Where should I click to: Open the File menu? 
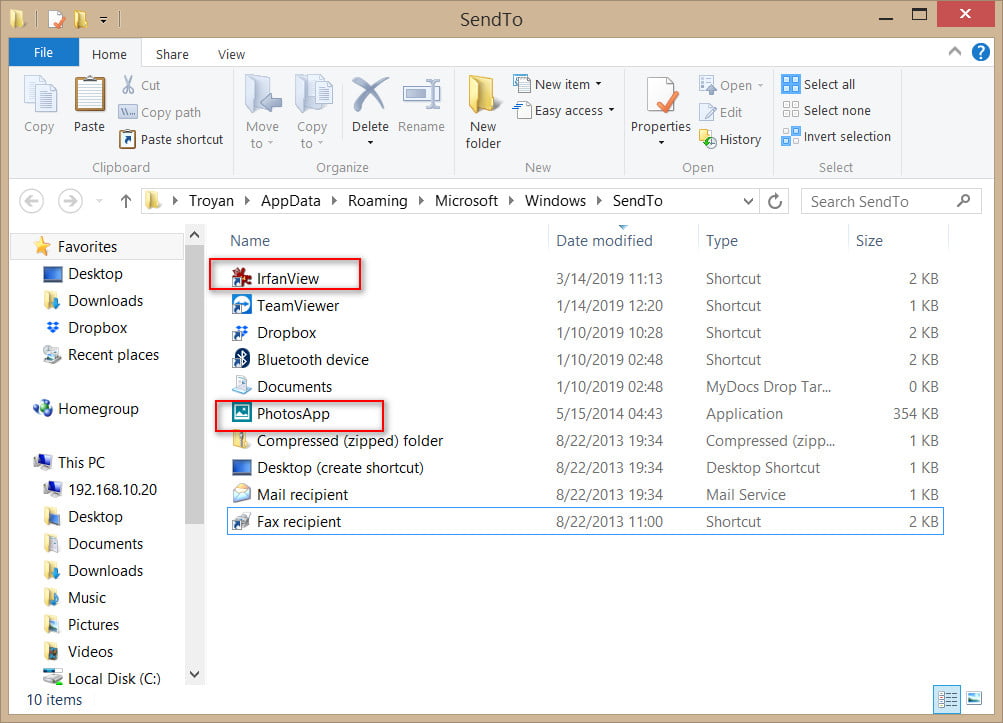[x=42, y=52]
